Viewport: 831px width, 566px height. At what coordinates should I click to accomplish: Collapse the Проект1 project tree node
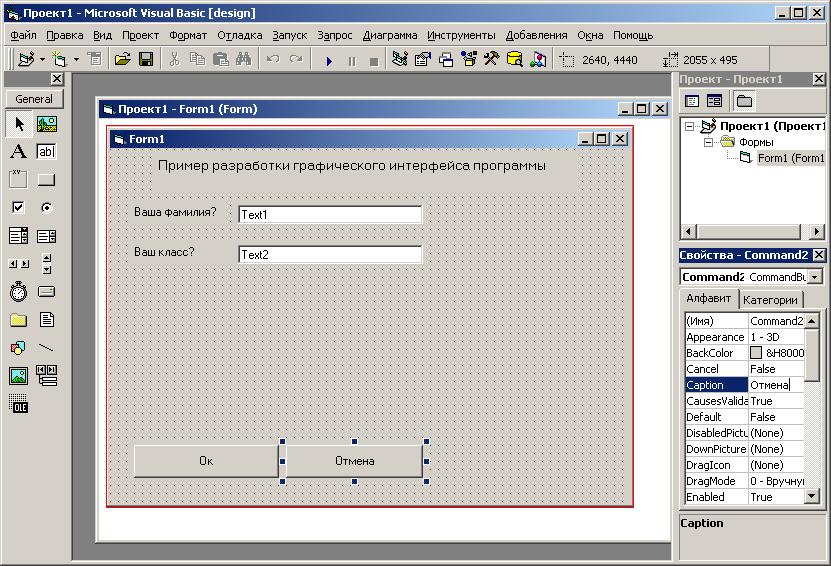(x=691, y=126)
